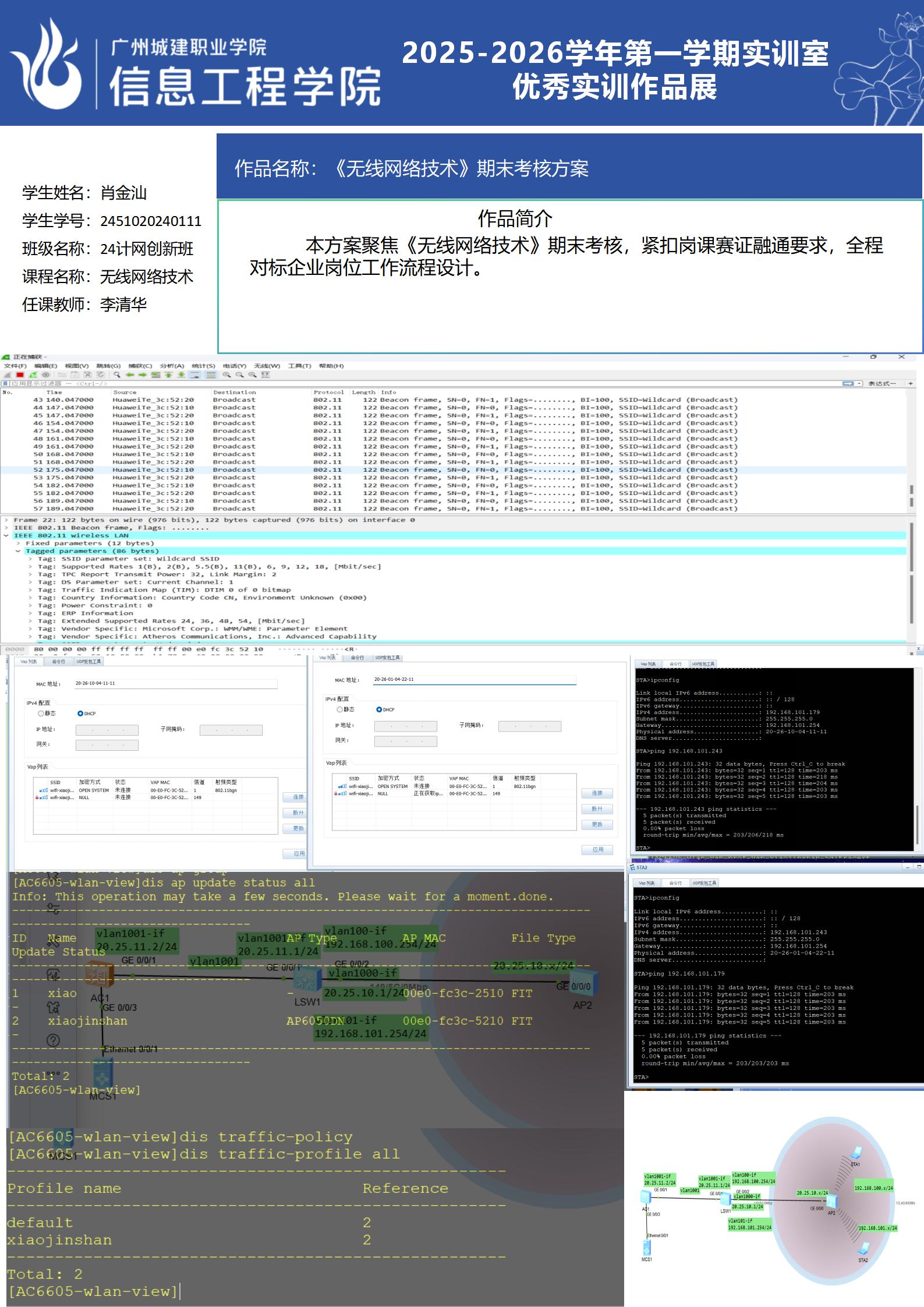Click the zoom in magnifier icon
Image resolution: width=924 pixels, height=1307 pixels.
pos(226,375)
